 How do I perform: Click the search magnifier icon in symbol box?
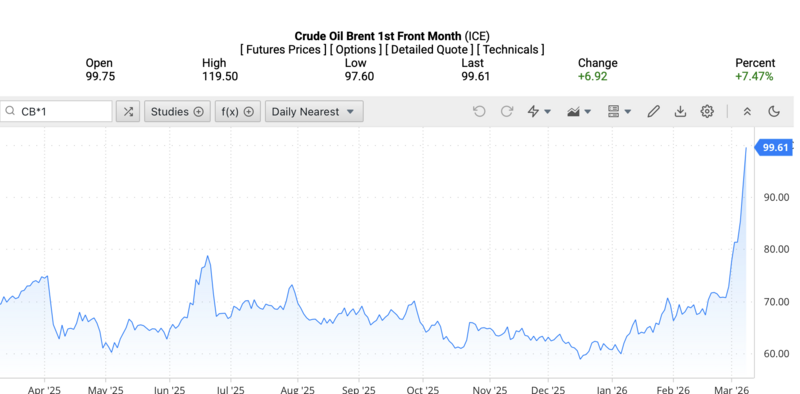click(10, 111)
